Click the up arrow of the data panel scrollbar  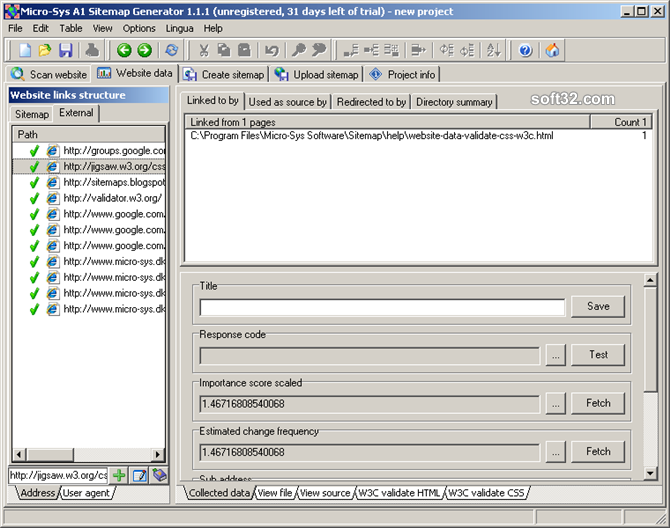(650, 281)
